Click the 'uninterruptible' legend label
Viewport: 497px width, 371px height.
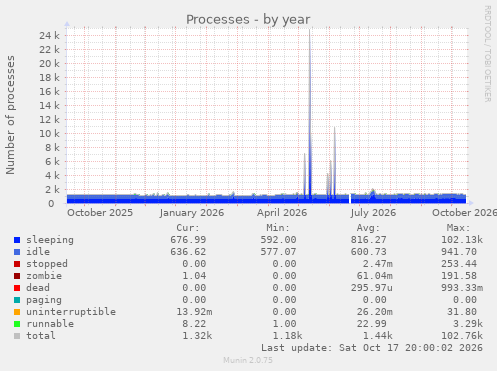point(71,312)
